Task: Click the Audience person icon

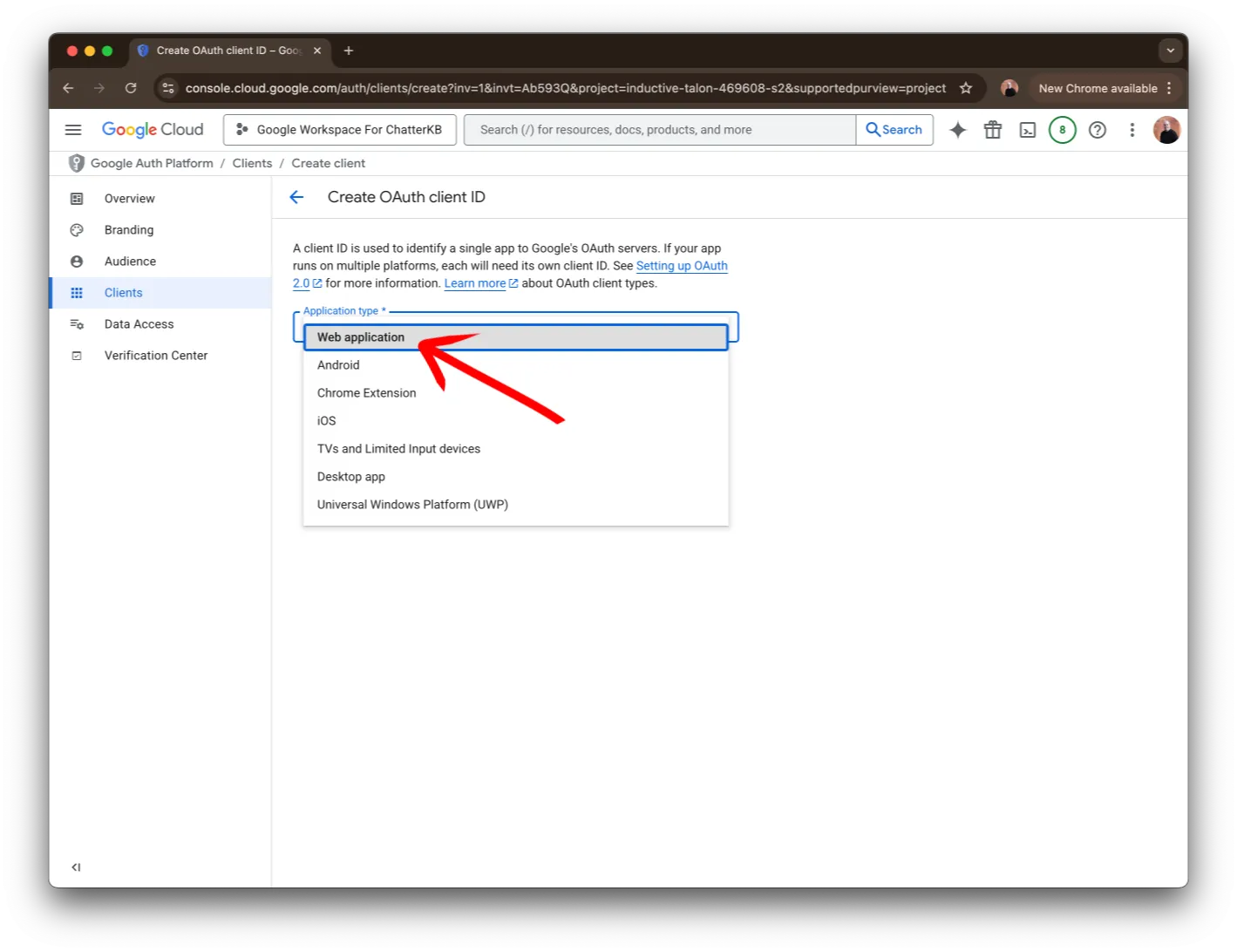Action: [x=77, y=262]
